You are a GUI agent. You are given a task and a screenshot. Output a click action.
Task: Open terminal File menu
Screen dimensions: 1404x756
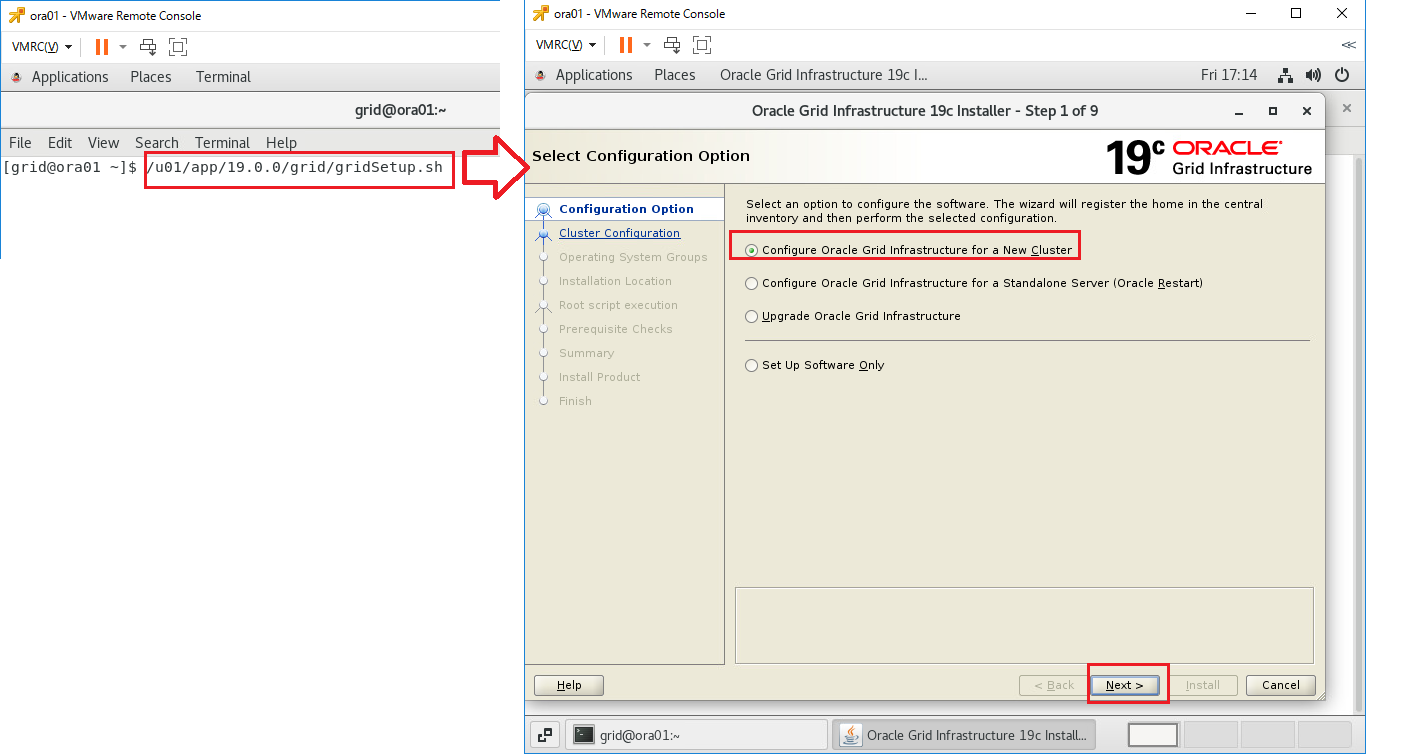click(20, 143)
